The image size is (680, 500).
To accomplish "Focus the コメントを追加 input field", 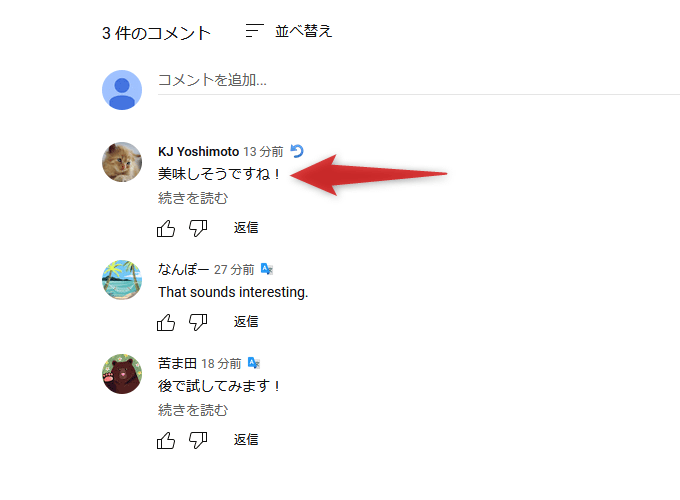I will 418,80.
